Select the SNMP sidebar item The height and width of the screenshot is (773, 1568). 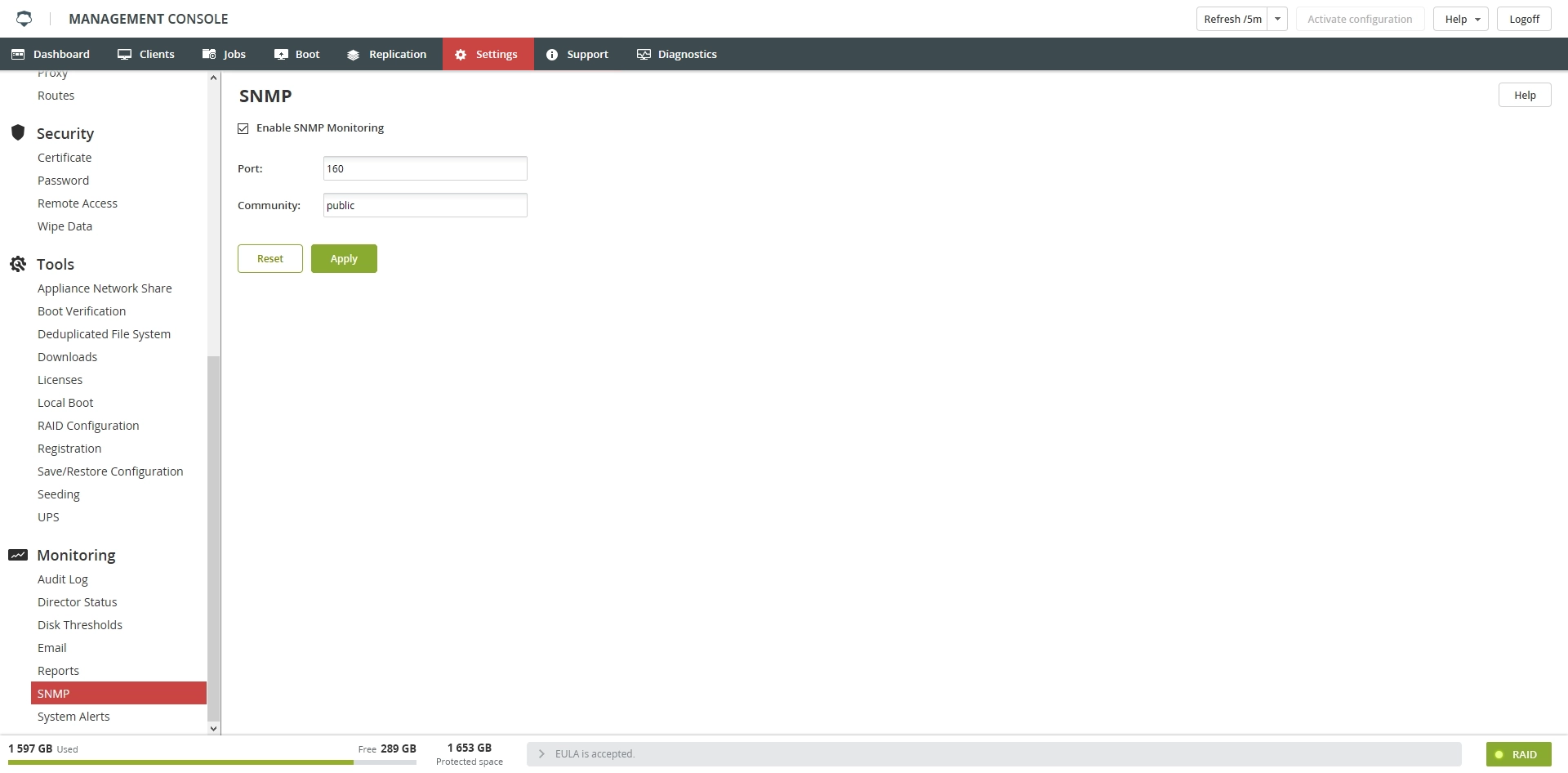point(118,693)
